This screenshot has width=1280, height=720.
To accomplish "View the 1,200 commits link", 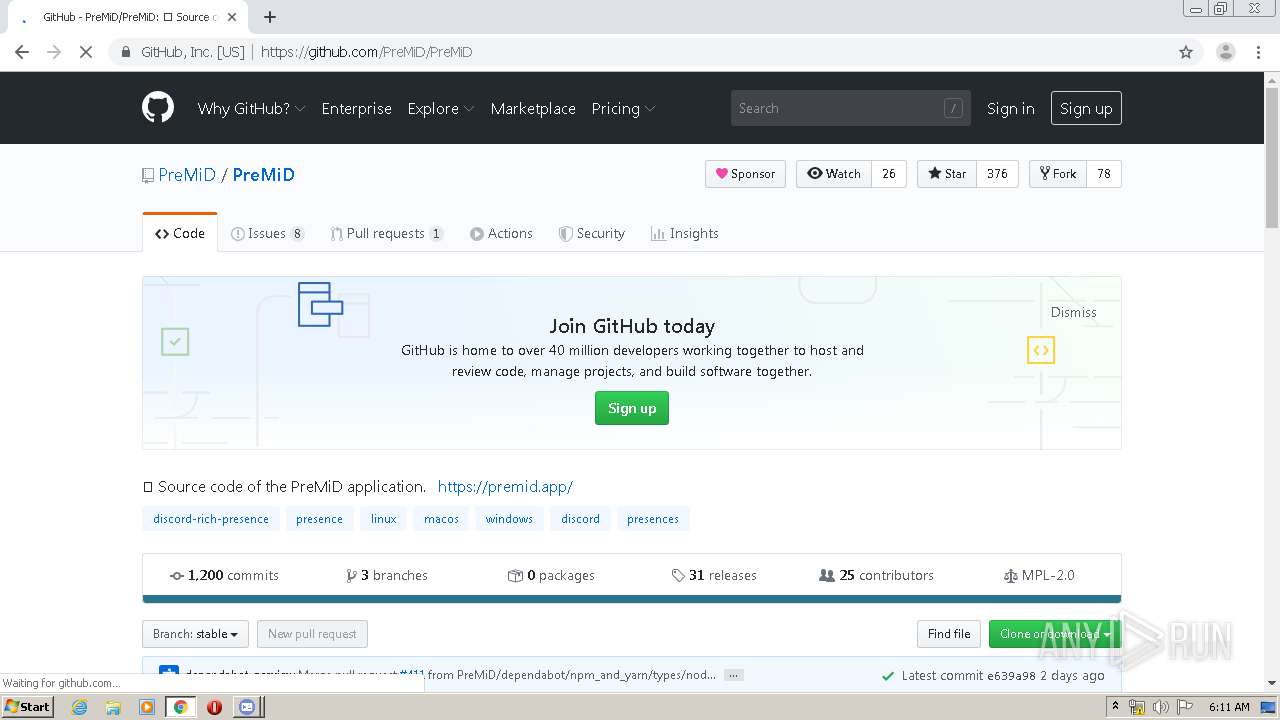I will pos(224,576).
